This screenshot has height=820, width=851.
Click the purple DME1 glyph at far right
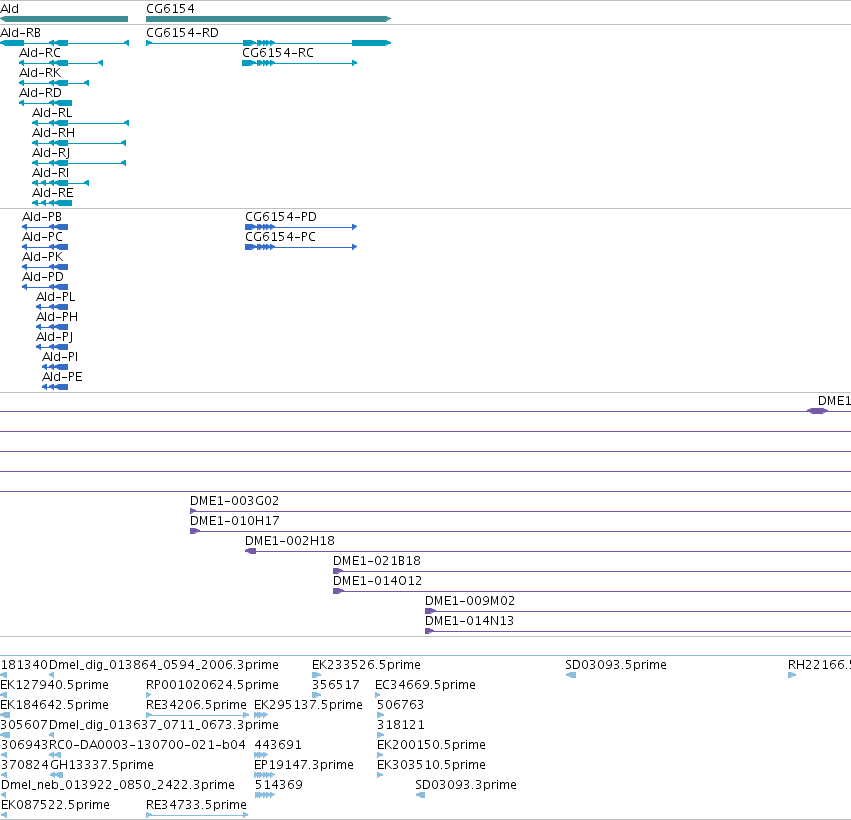pos(817,411)
